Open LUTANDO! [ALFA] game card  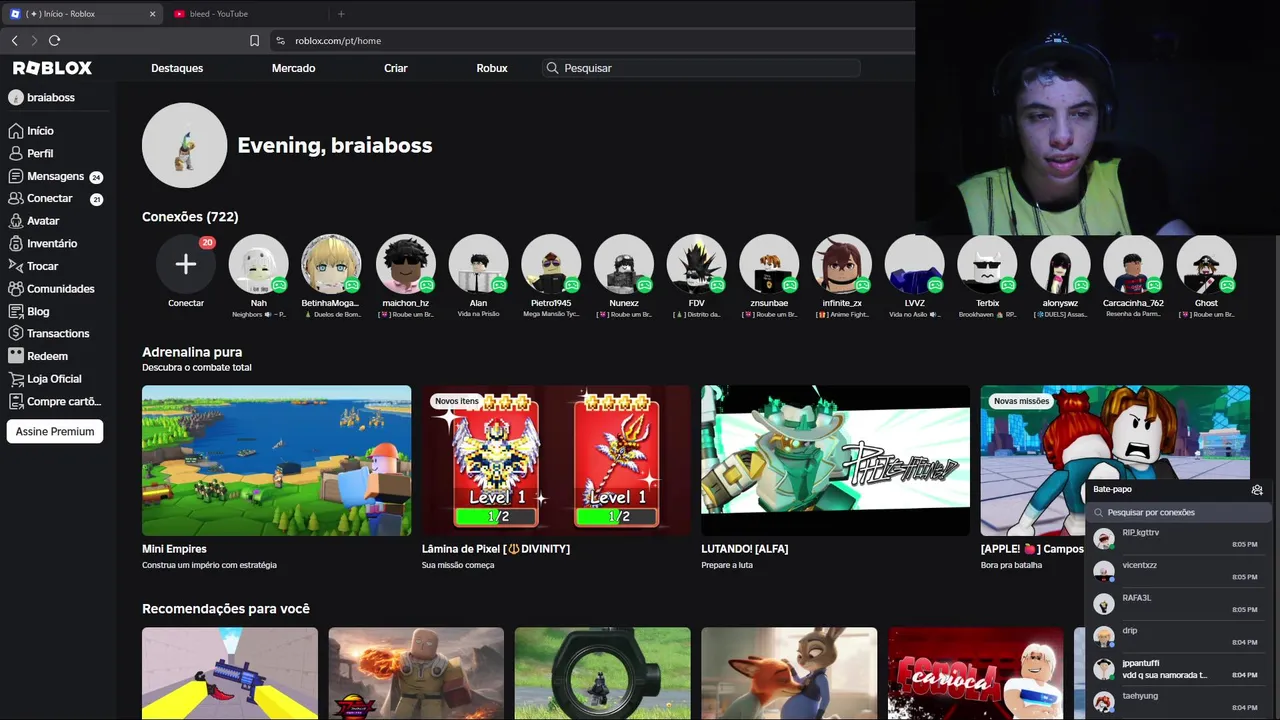point(835,478)
